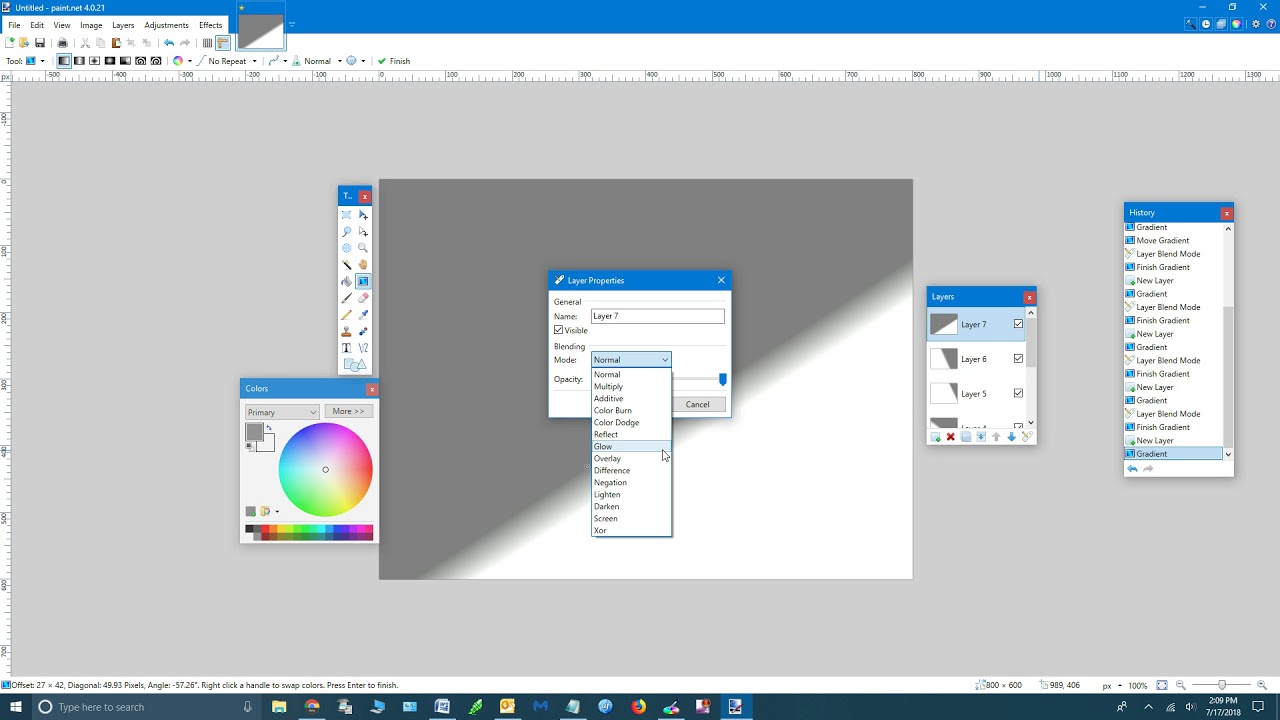1280x720 pixels.
Task: Uncheck the Visible checkbox in Layer Properties
Action: point(559,330)
